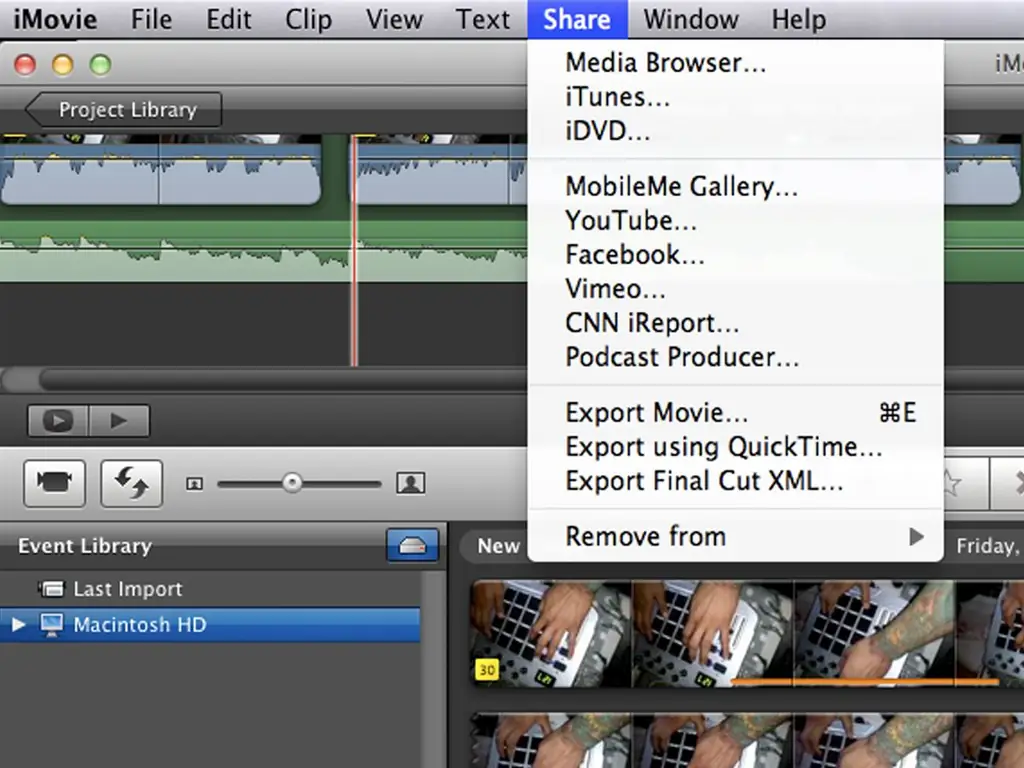Choose Media Browser… from Share menu
The height and width of the screenshot is (768, 1024).
[x=735, y=63]
